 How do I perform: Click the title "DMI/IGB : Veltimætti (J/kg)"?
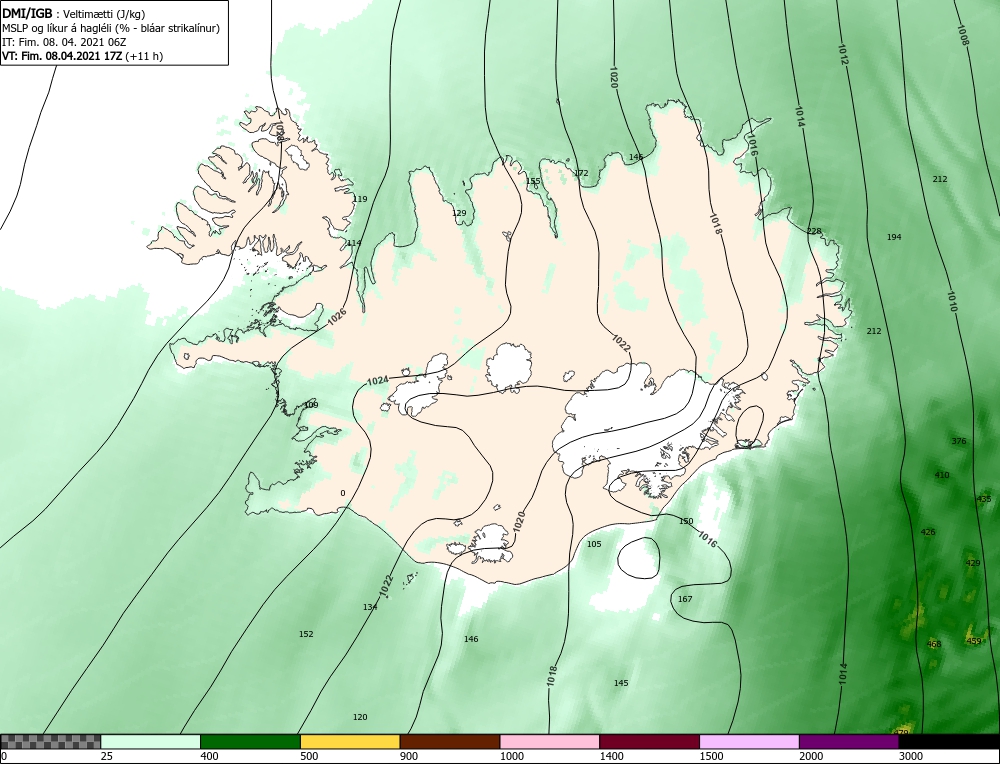pos(73,14)
